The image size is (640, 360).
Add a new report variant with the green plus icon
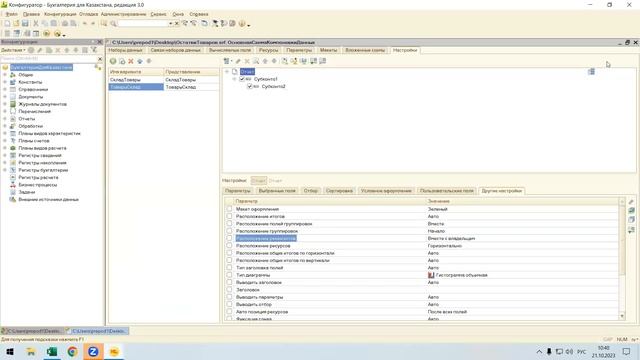point(113,61)
